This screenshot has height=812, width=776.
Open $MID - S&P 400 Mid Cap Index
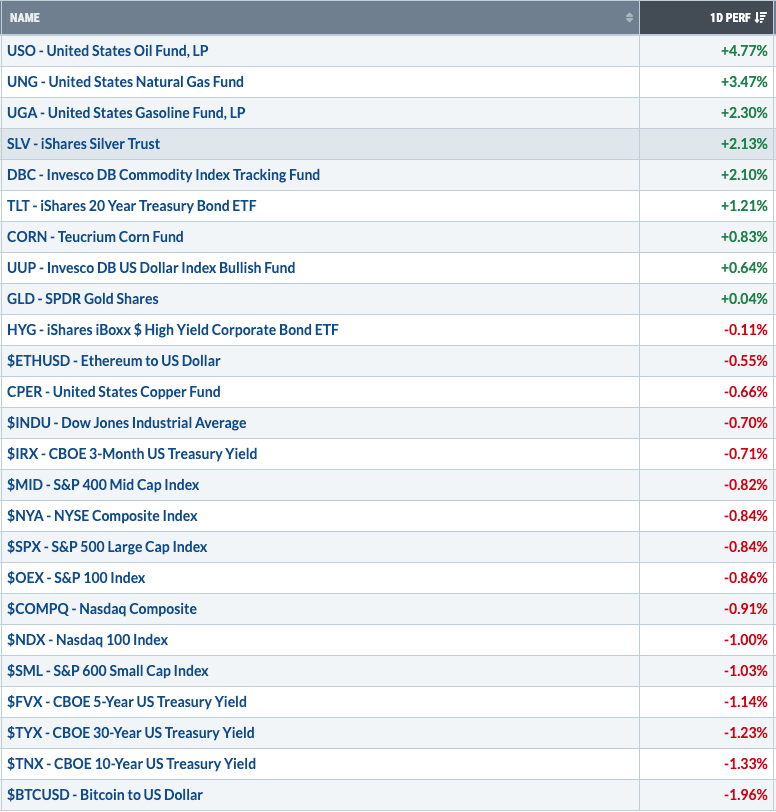tap(103, 485)
